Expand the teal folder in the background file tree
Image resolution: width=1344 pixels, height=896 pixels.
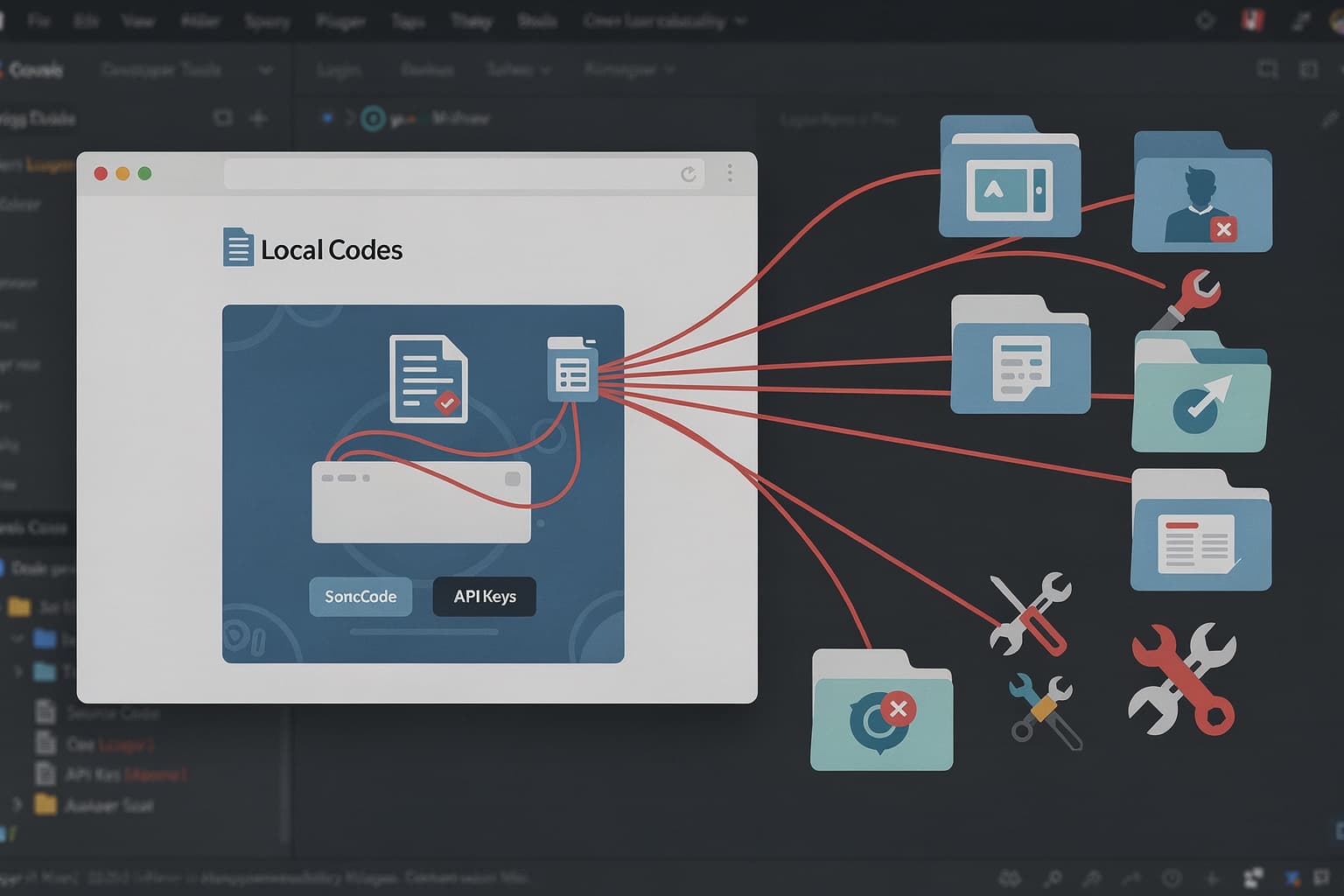17,672
